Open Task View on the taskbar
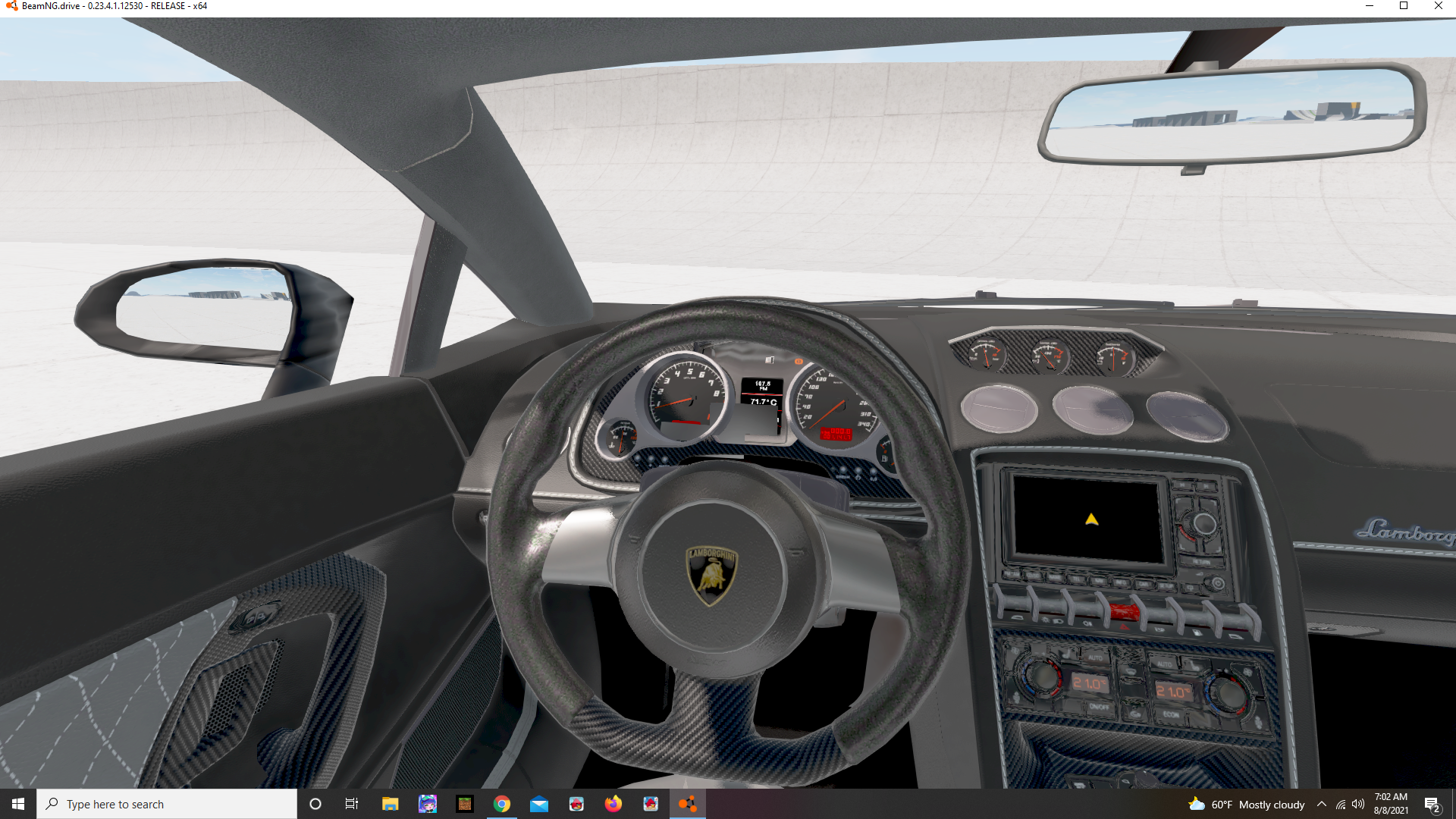 point(352,804)
